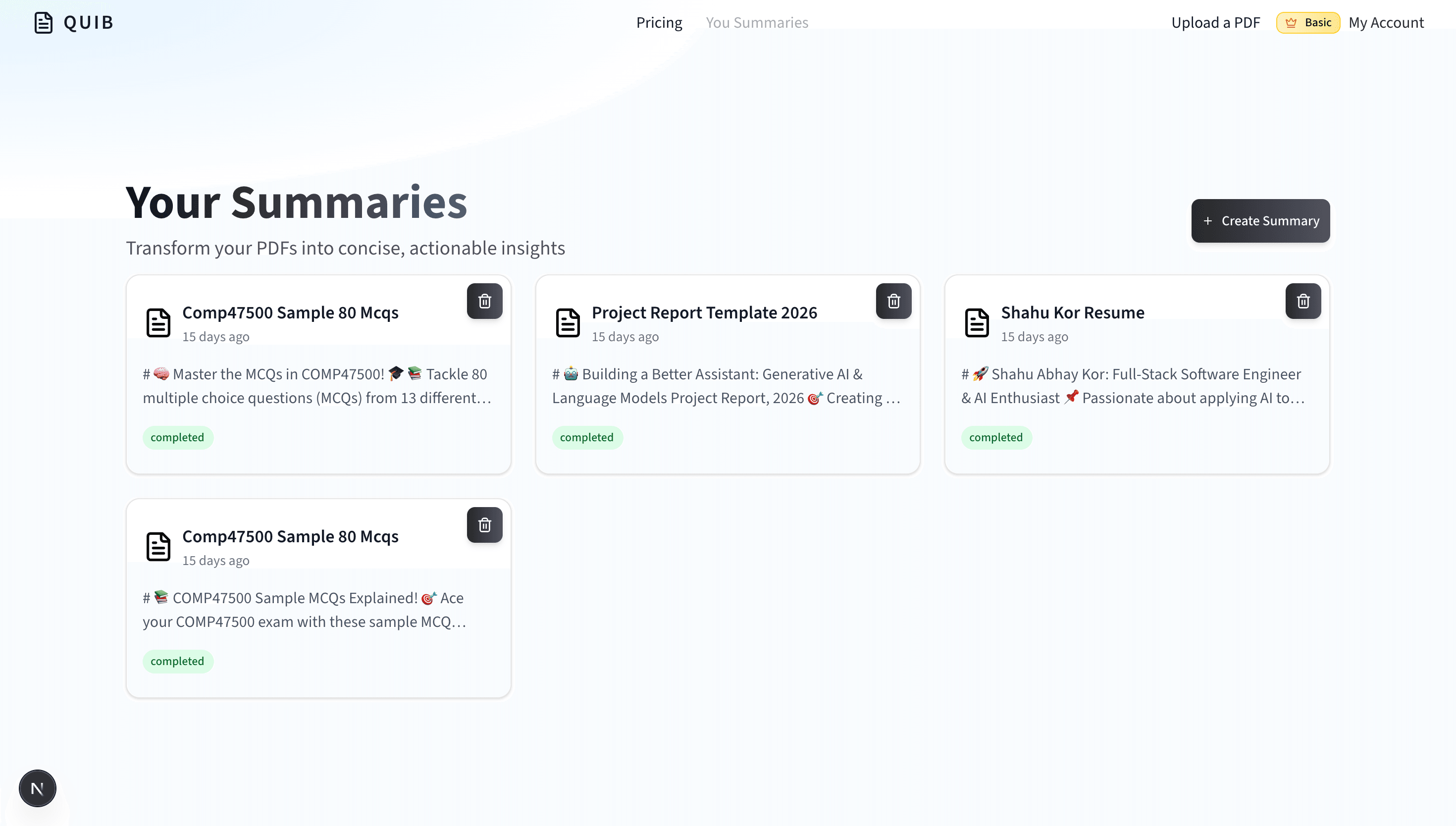Open Upload a PDF link
The height and width of the screenshot is (826, 1456).
click(1215, 23)
